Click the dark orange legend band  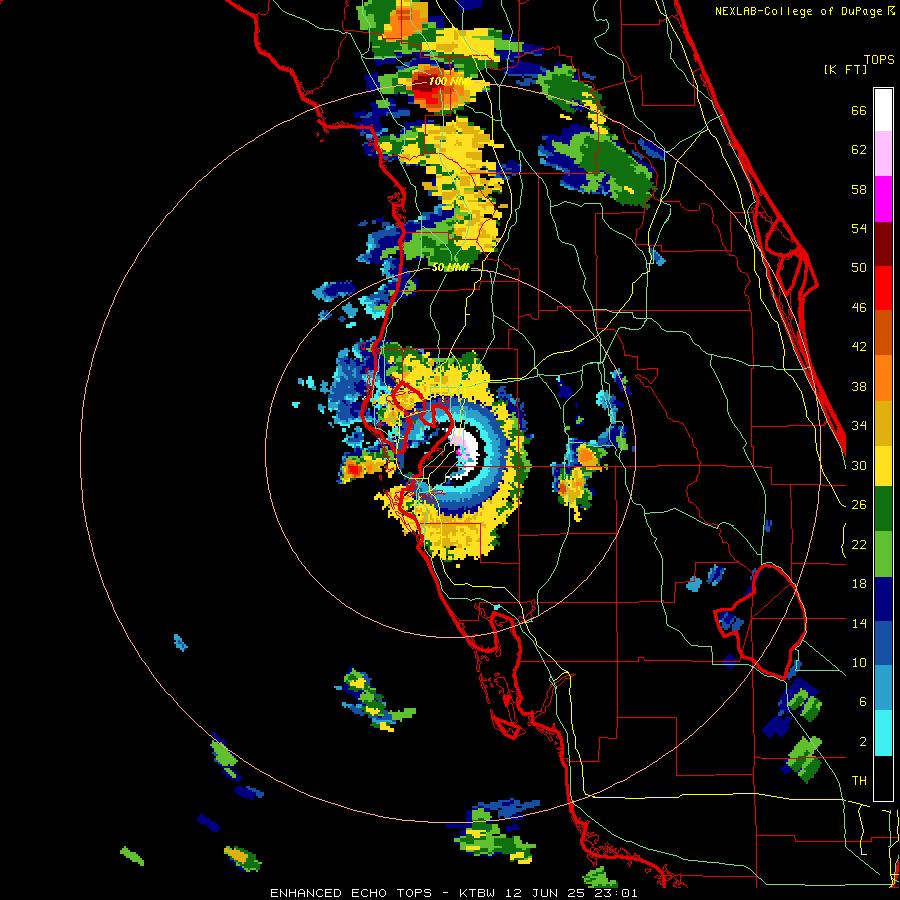tap(883, 332)
